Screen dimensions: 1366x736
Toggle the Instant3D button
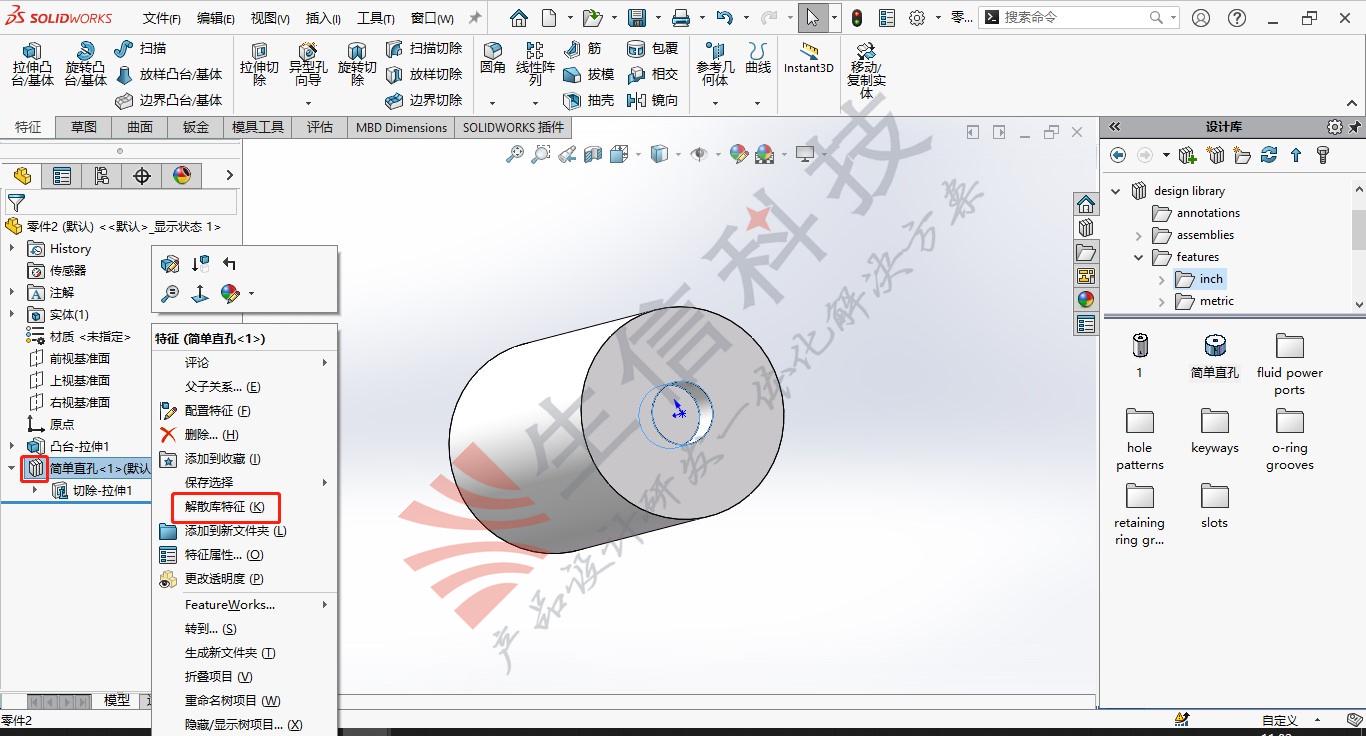click(808, 59)
